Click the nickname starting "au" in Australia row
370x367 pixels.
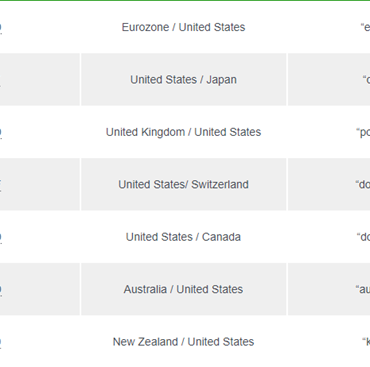(363, 289)
